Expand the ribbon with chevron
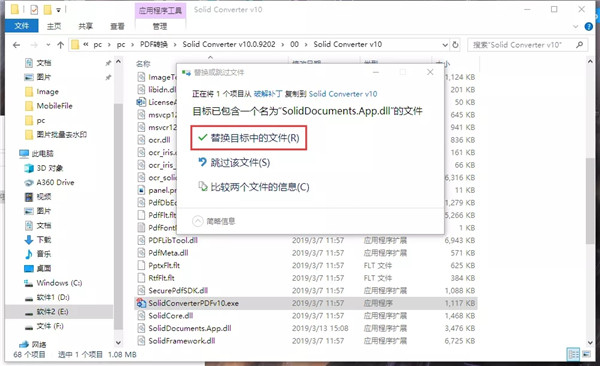Image resolution: width=600 pixels, height=366 pixels. tap(576, 26)
